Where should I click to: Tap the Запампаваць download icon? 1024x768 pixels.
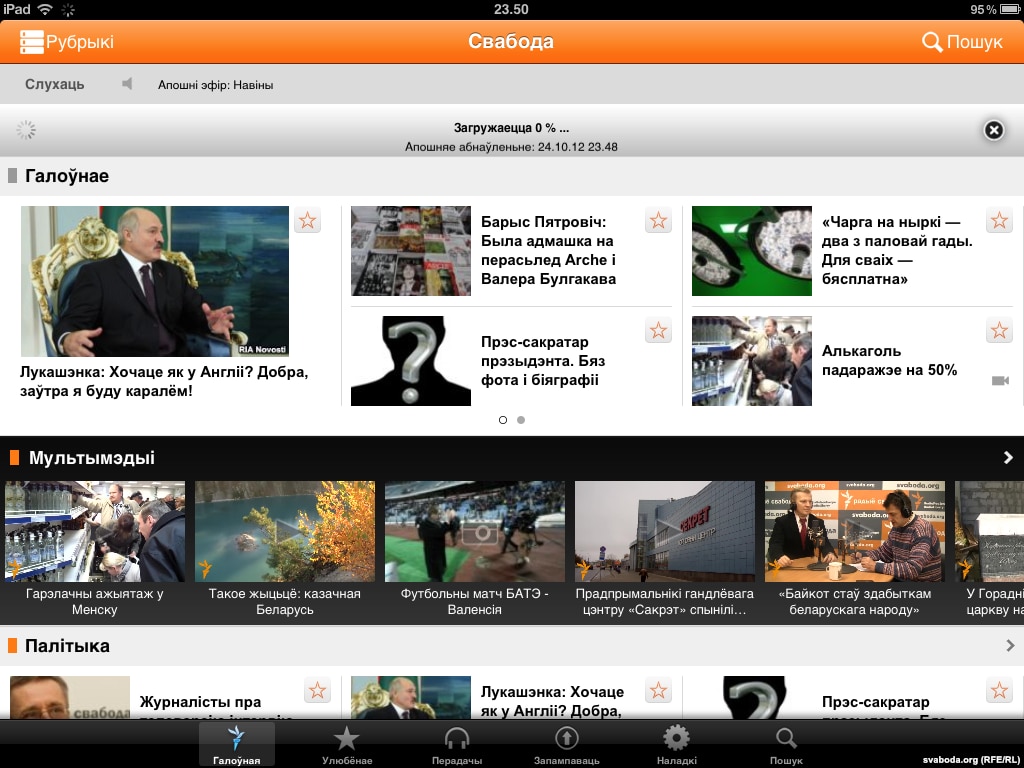[566, 736]
